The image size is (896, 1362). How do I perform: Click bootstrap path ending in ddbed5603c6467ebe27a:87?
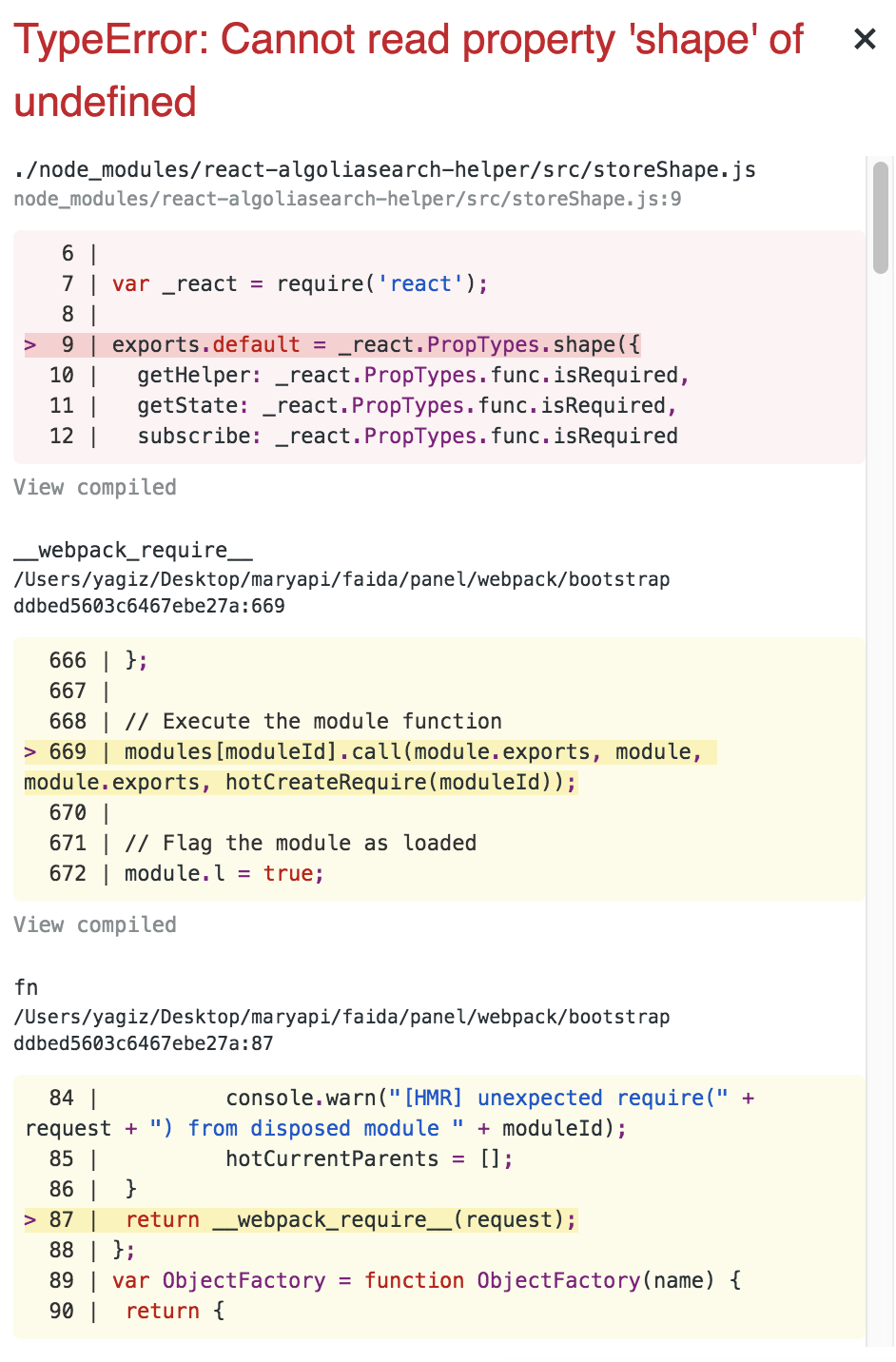coord(341,1030)
